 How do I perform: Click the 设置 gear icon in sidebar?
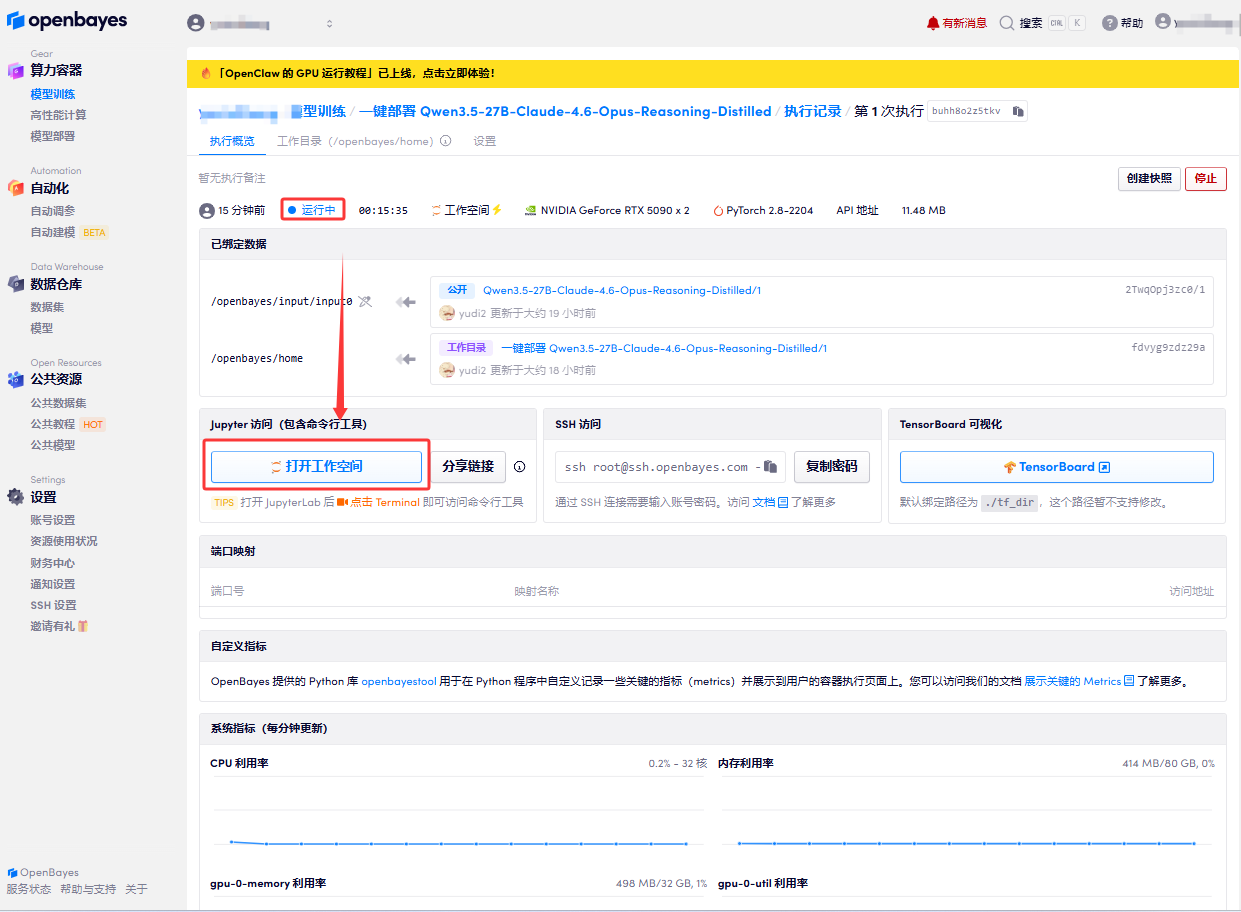16,497
